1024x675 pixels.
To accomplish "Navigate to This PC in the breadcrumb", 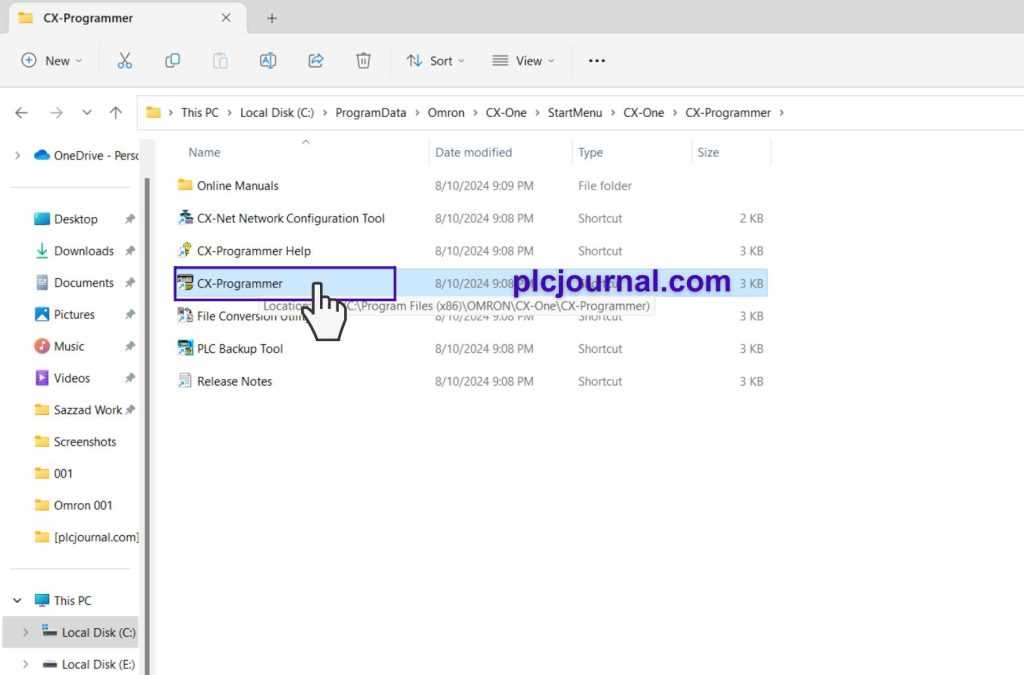I will click(x=200, y=113).
